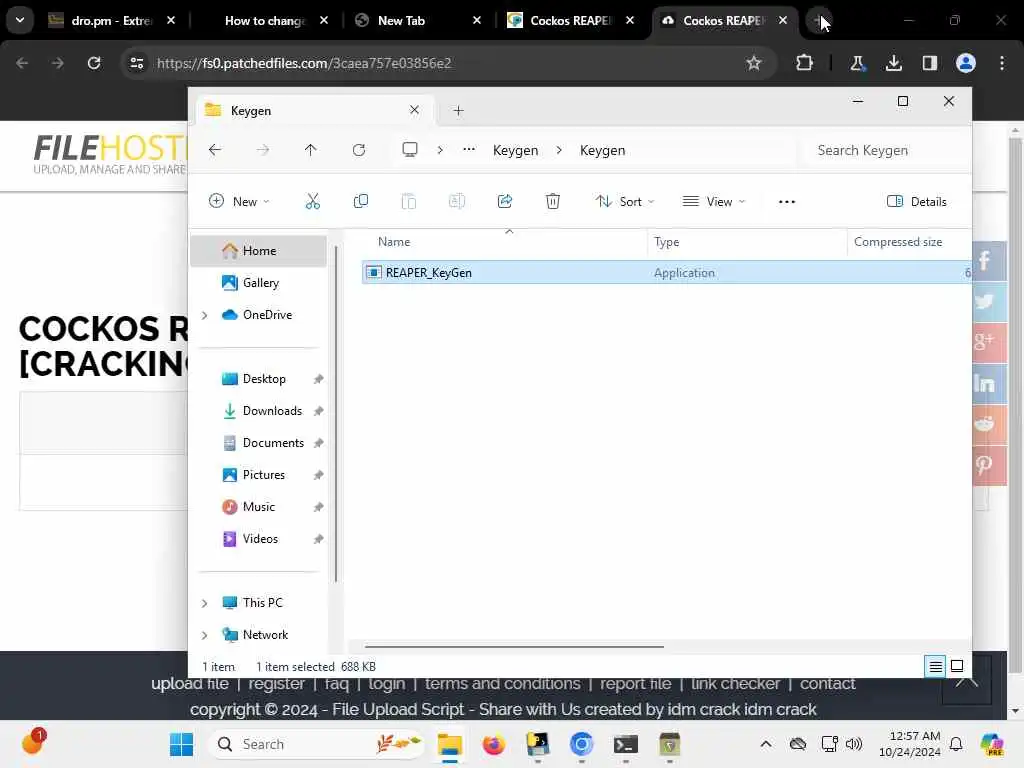The width and height of the screenshot is (1024, 768).
Task: Click the Share icon in Explorer toolbar
Action: 505,201
